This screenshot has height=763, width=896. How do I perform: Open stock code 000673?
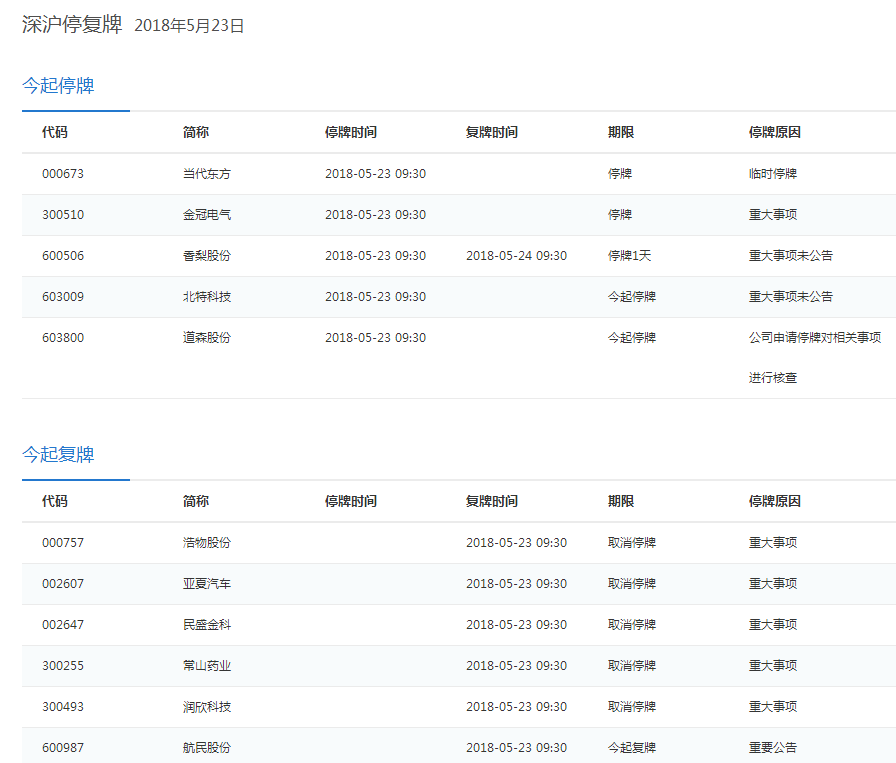pos(63,174)
